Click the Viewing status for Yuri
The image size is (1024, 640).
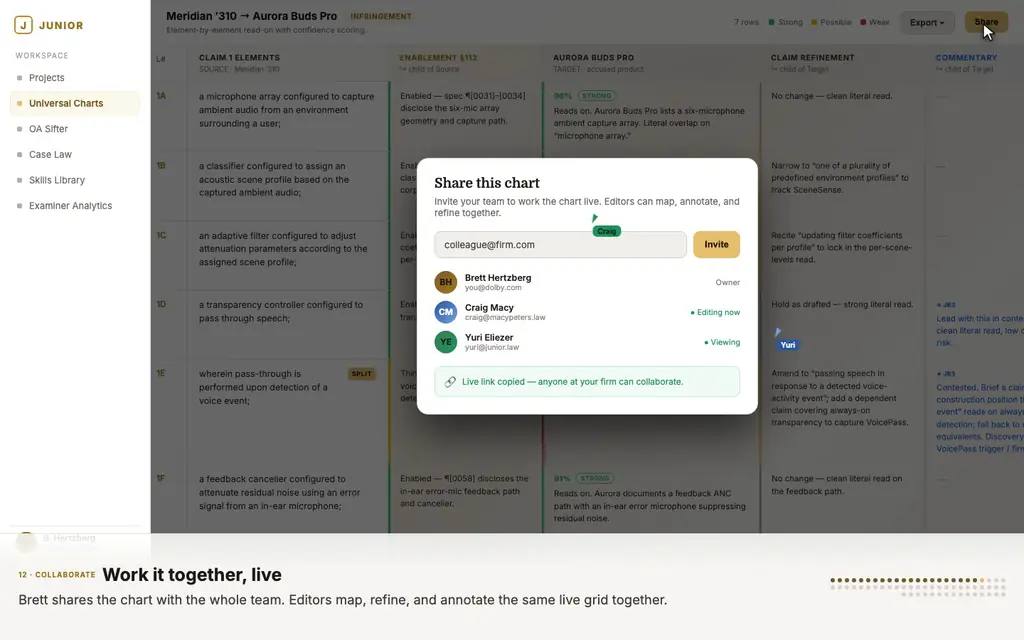pos(722,342)
